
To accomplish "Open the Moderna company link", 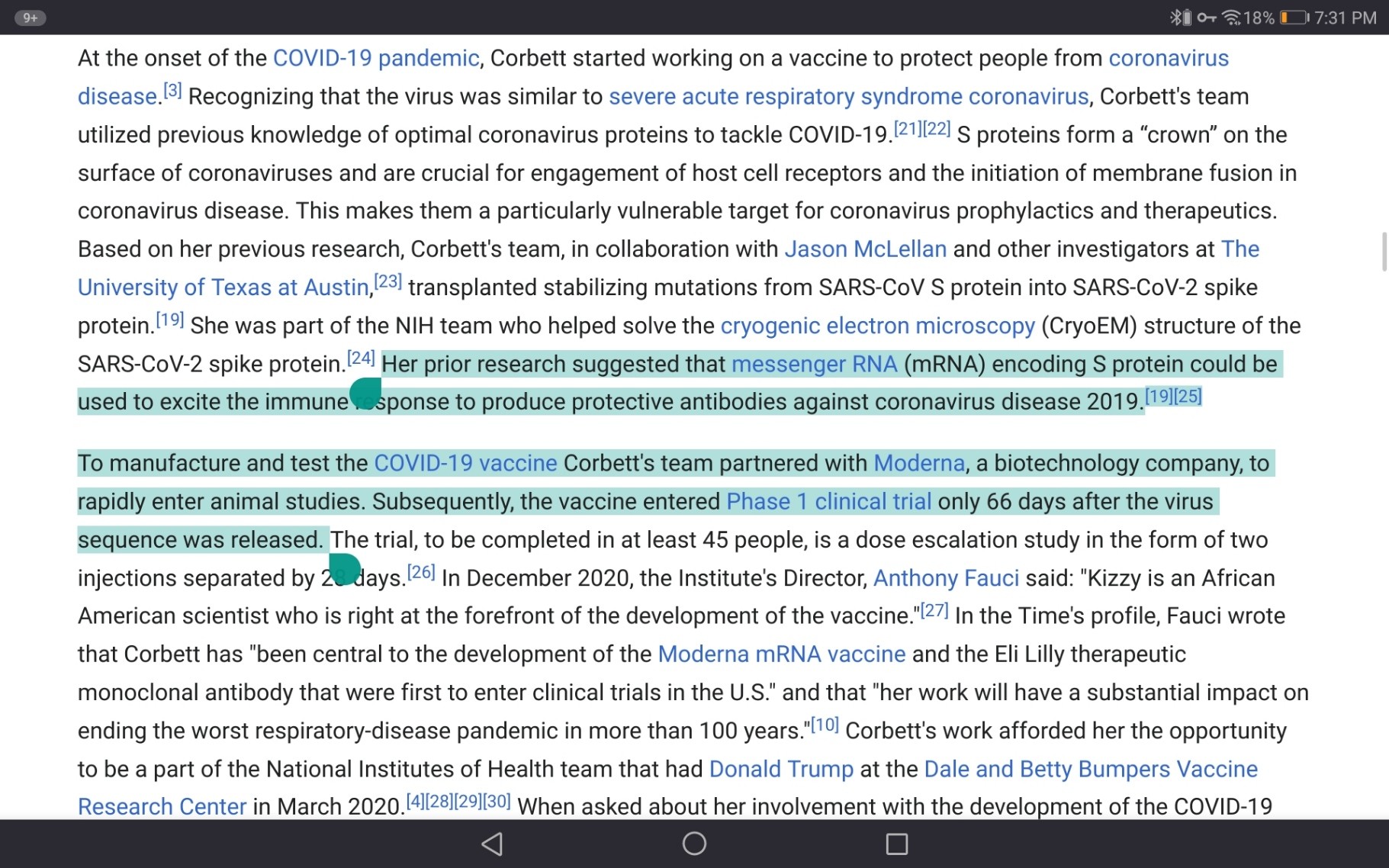I will click(x=919, y=463).
